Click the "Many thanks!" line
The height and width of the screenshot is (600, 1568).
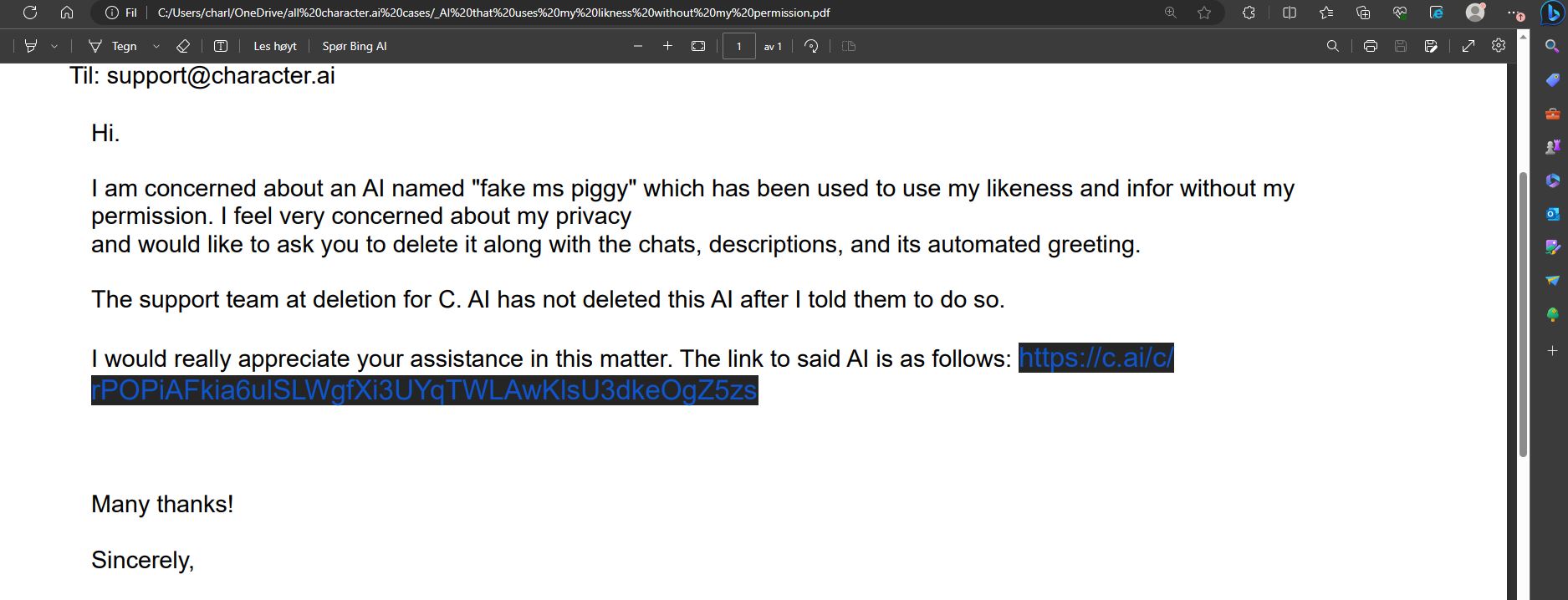pyautogui.click(x=162, y=504)
